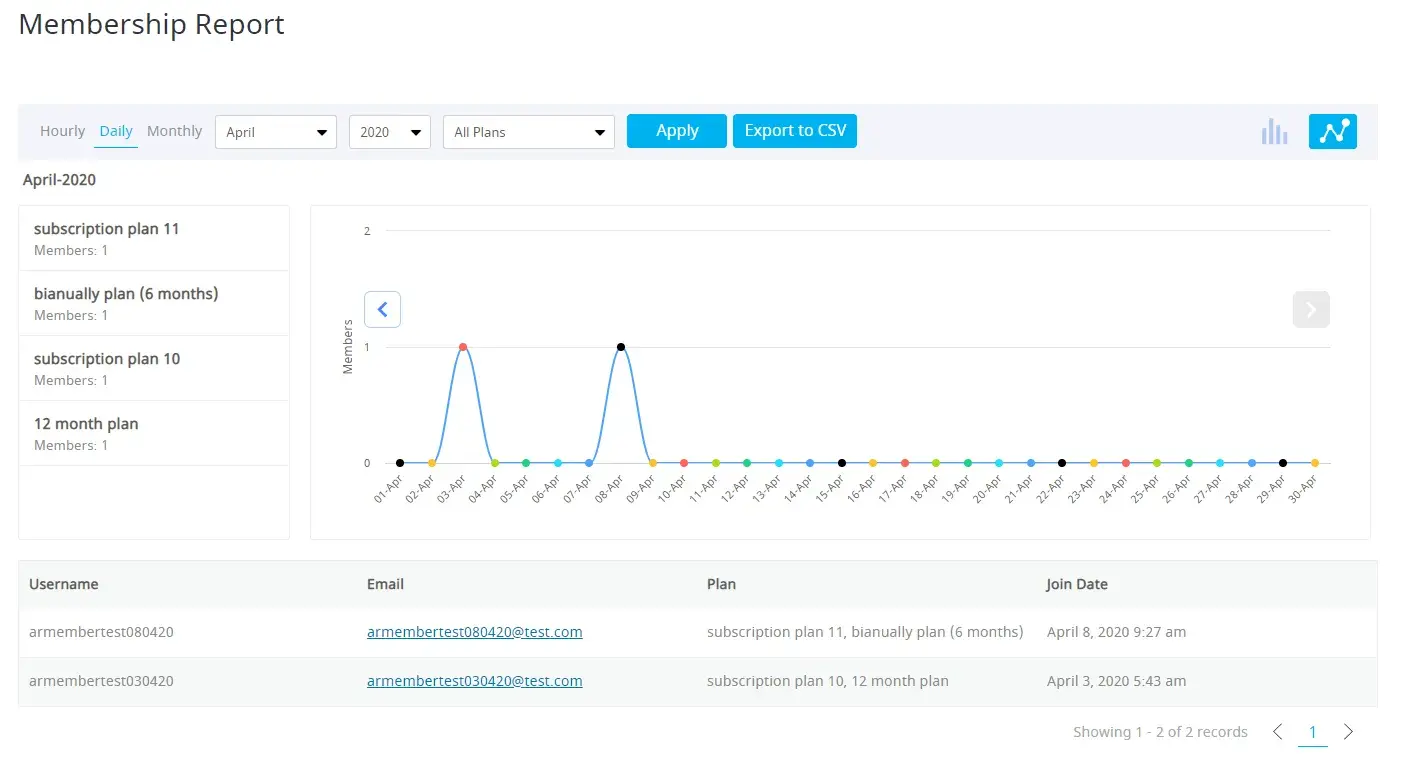Select the line chart view icon
The height and width of the screenshot is (764, 1402).
(x=1332, y=132)
